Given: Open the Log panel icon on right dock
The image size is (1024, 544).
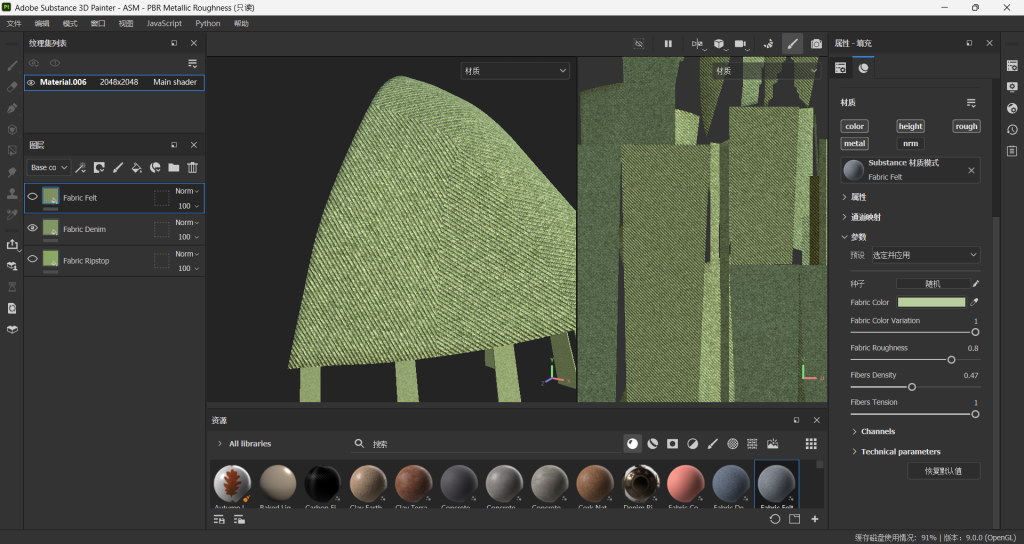Looking at the screenshot, I should tap(1012, 152).
